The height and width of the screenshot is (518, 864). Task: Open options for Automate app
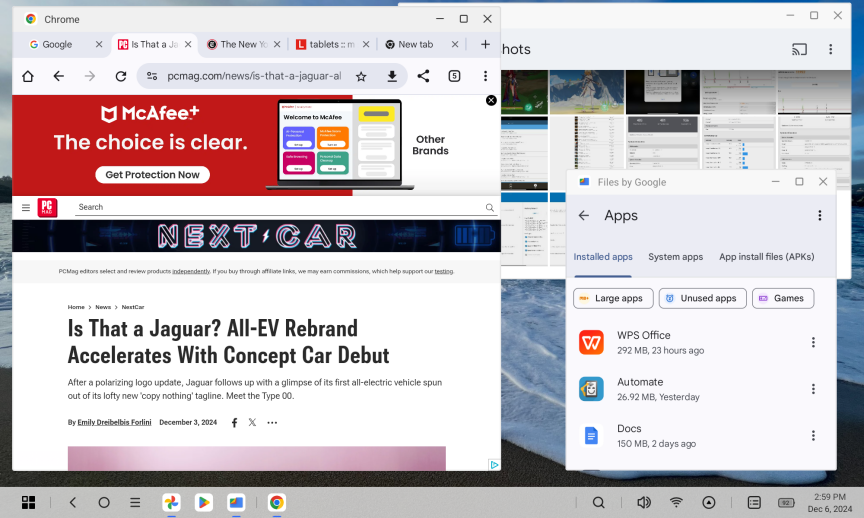813,389
